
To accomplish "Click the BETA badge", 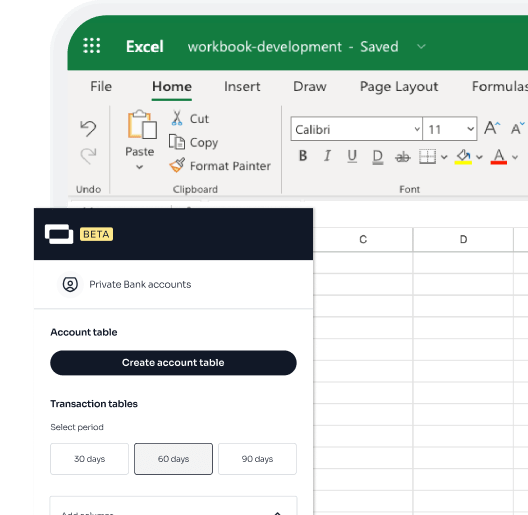I will pos(96,234).
